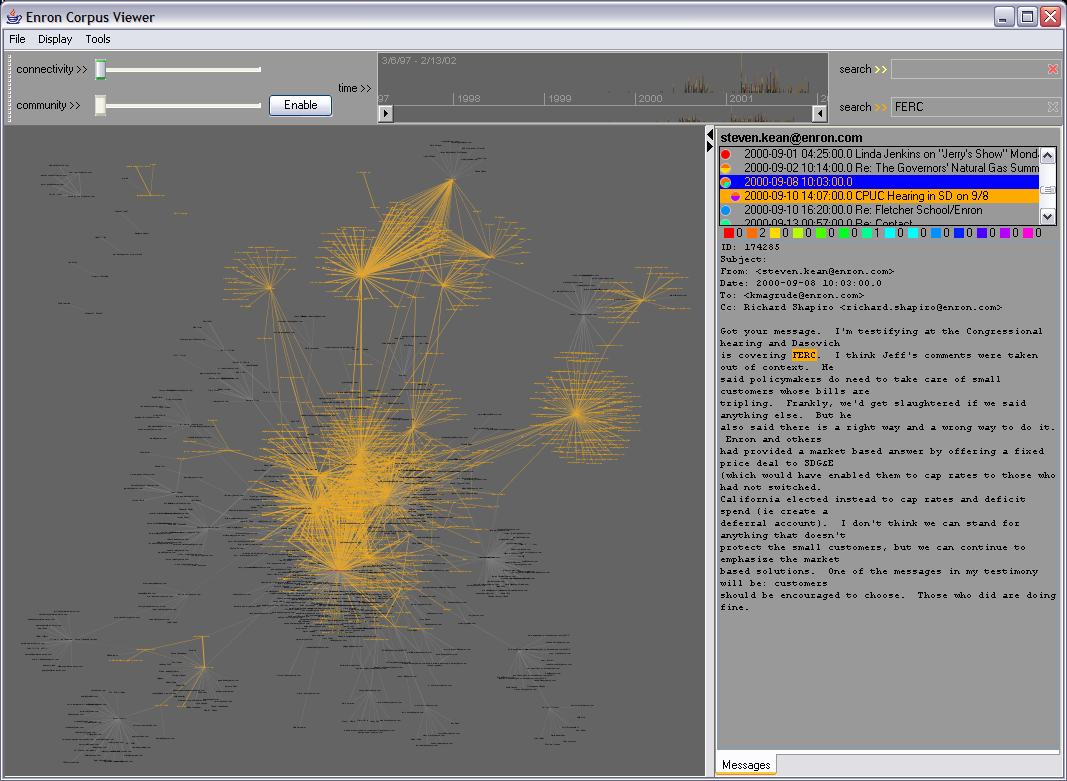
Task: Click the "time >>" label
Action: tap(355, 88)
